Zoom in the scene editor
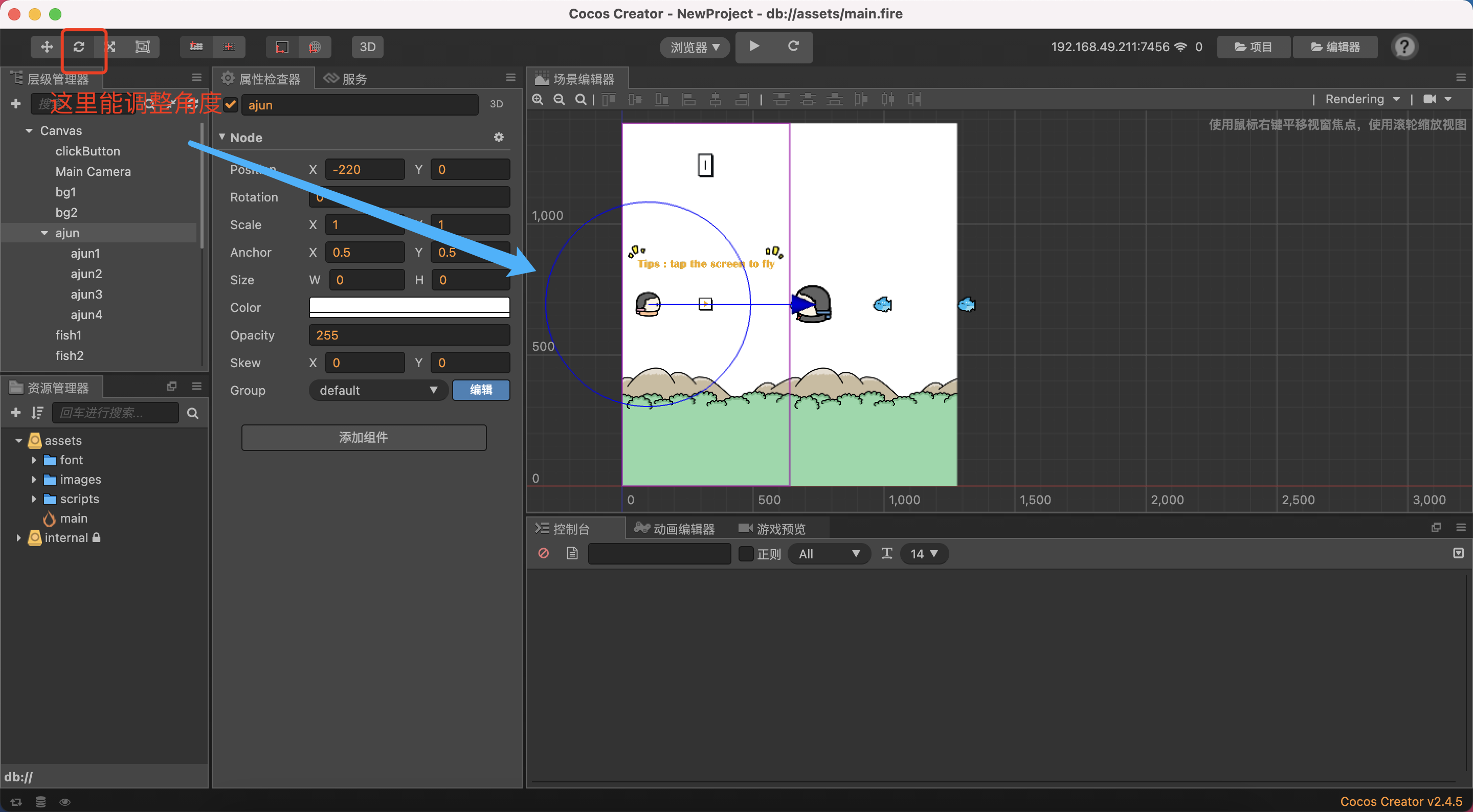Viewport: 1473px width, 812px height. (538, 100)
